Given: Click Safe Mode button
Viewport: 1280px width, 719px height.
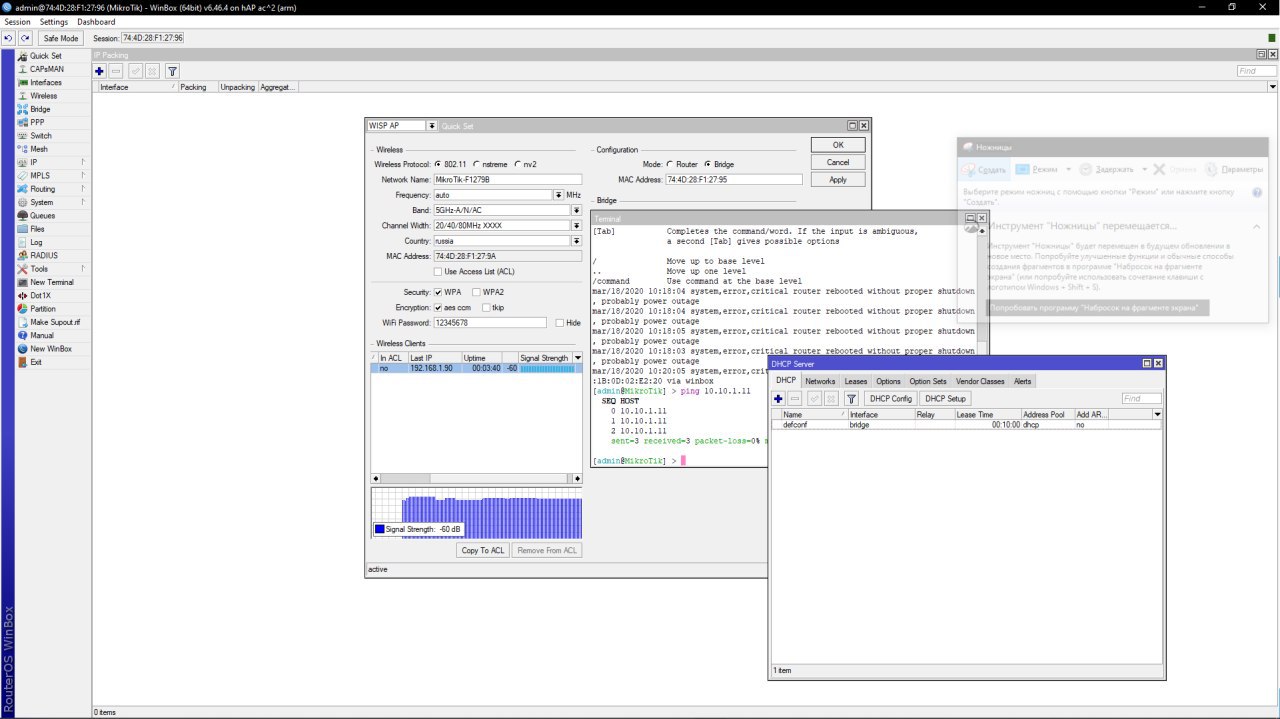Looking at the screenshot, I should [61, 38].
